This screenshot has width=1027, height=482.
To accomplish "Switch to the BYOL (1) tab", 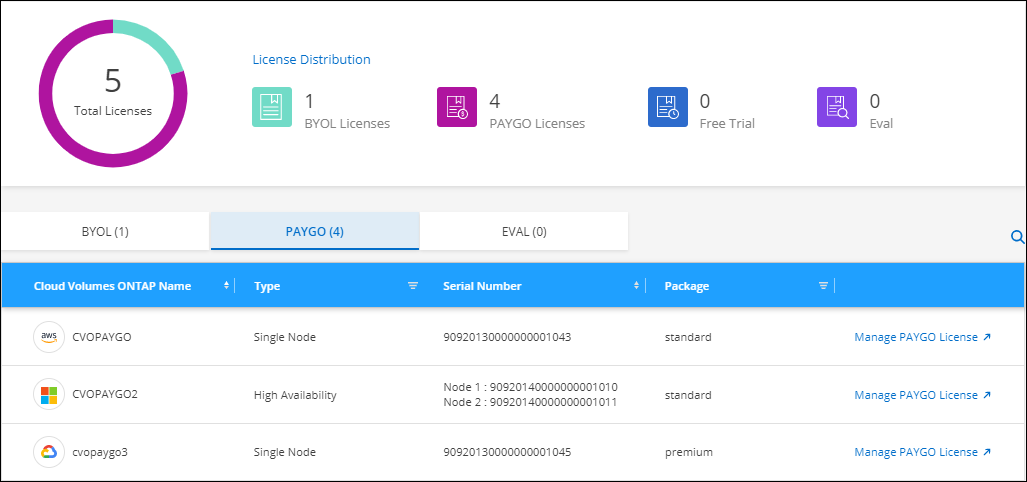I will coord(105,232).
